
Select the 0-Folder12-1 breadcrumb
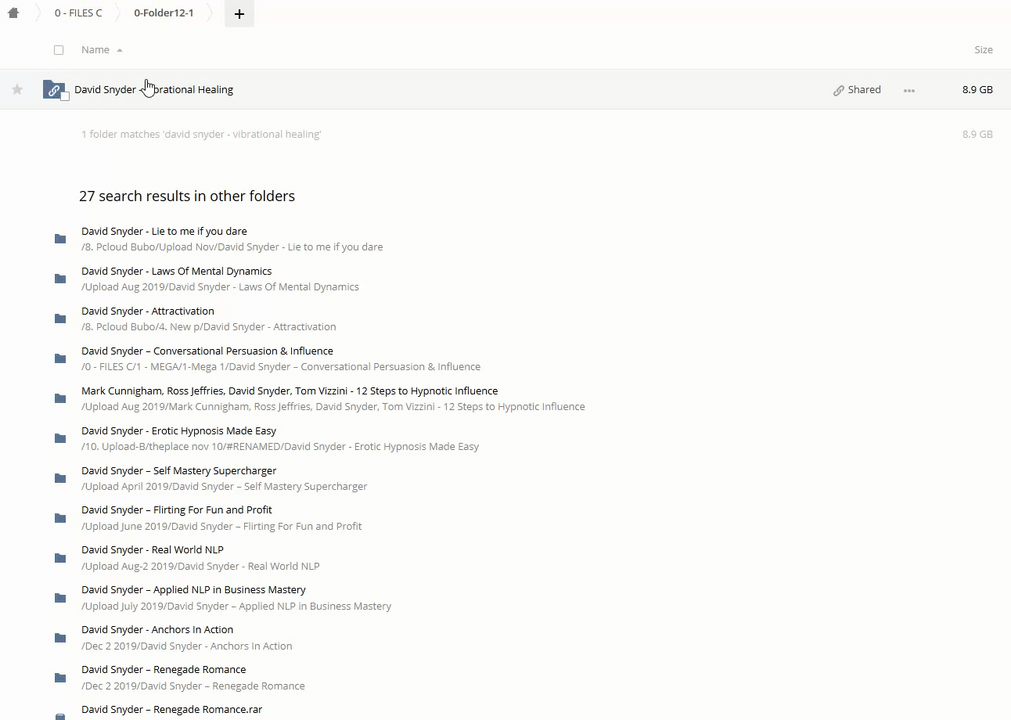164,13
